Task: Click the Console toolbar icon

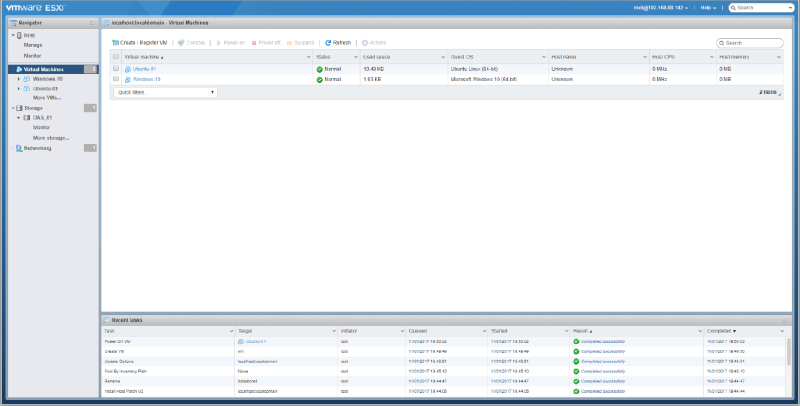Action: pyautogui.click(x=181, y=43)
